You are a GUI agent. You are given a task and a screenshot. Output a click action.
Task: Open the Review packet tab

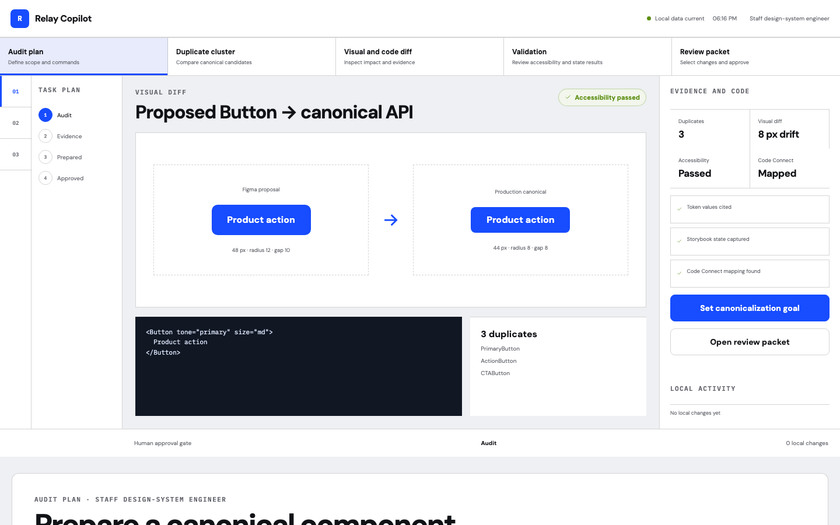click(x=755, y=56)
